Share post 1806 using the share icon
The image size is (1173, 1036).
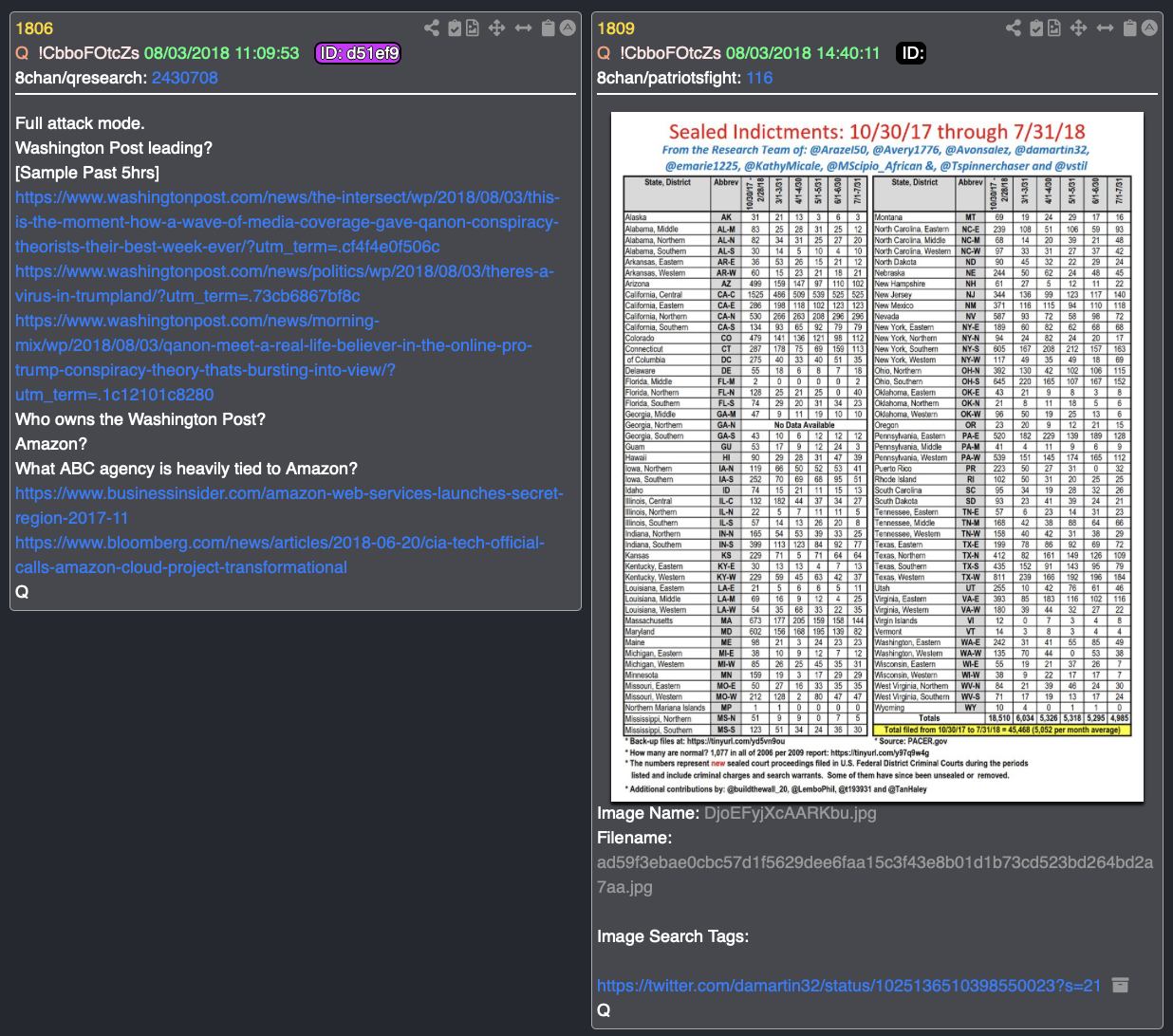tap(432, 28)
